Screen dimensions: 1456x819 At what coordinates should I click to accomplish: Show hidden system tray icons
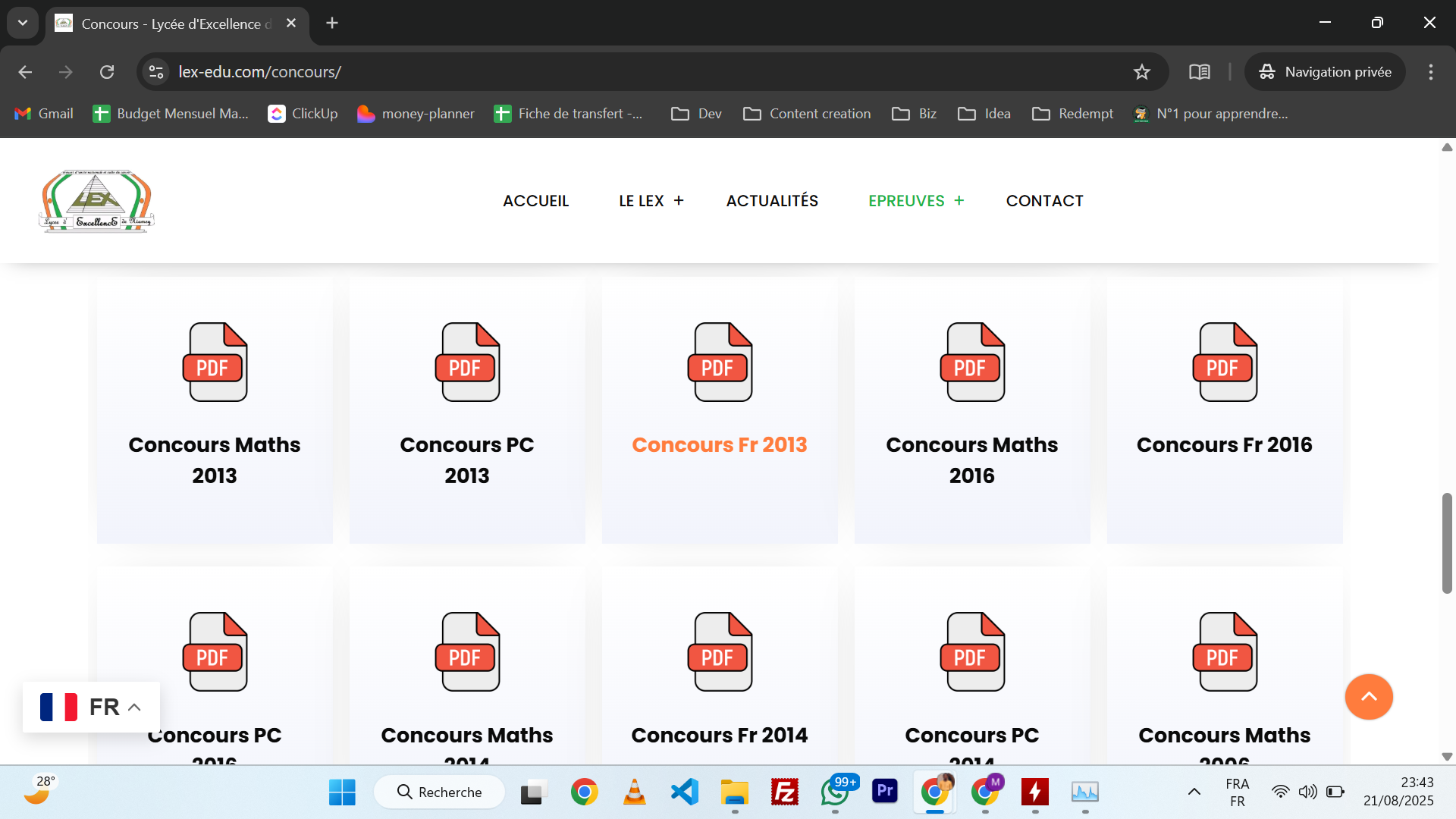click(x=1194, y=792)
